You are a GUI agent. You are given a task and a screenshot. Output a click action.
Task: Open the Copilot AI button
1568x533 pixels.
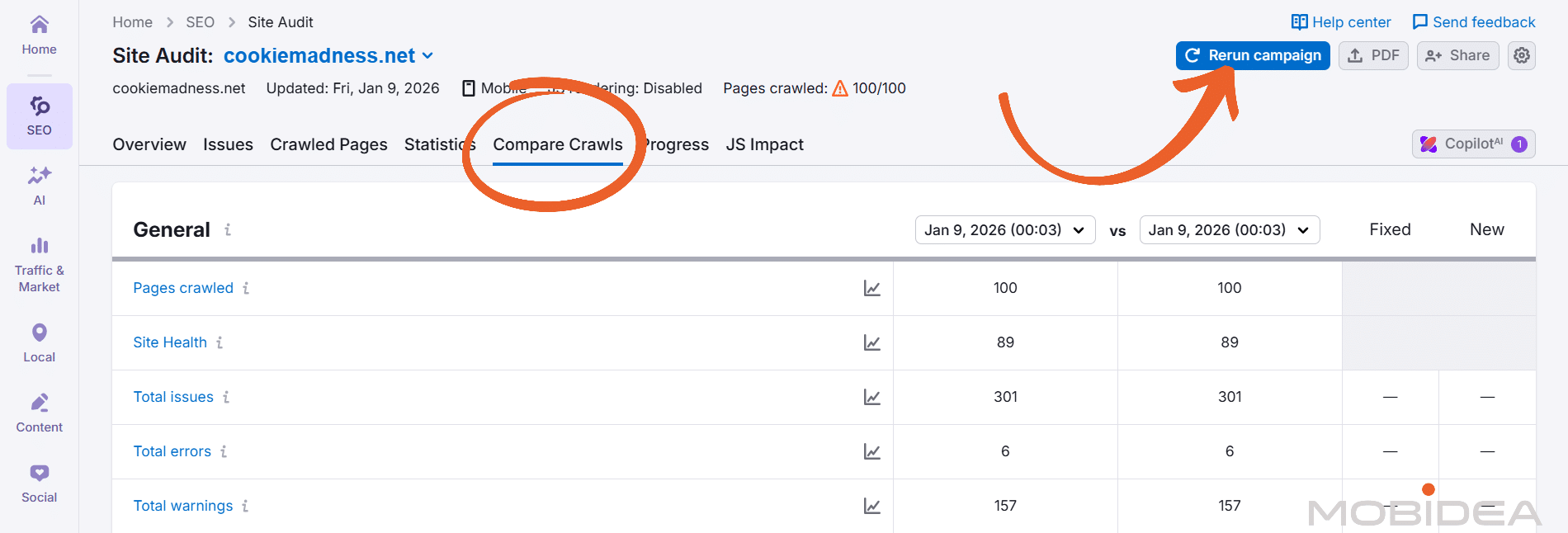pyautogui.click(x=1474, y=144)
